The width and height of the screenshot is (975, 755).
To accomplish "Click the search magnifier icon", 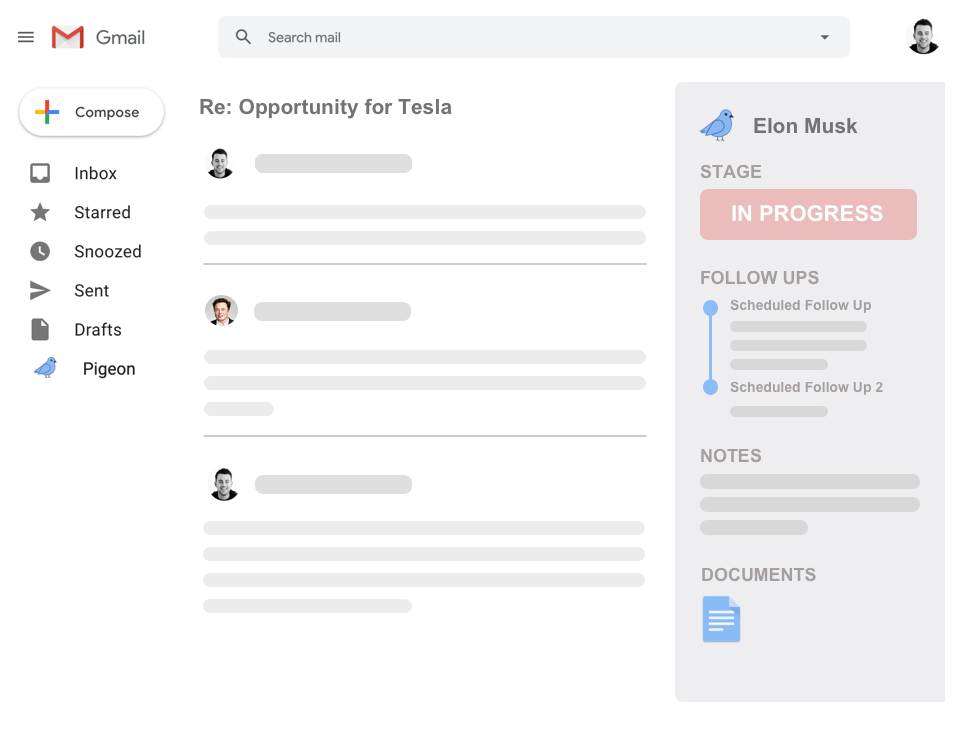I will (x=243, y=37).
